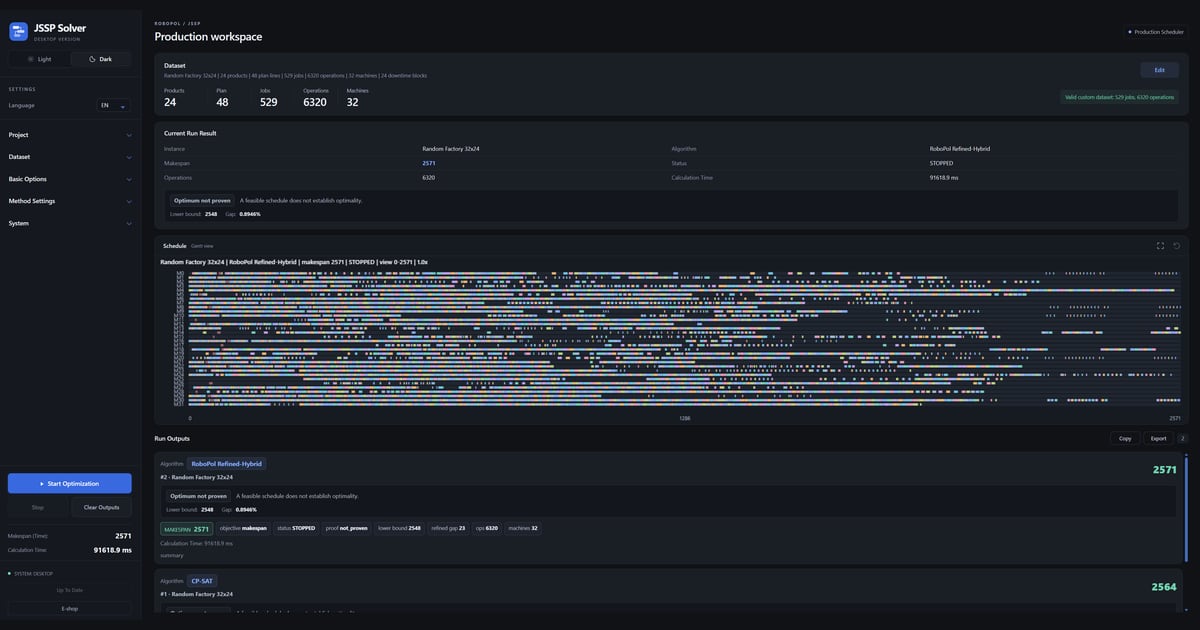
Task: Copy the run outputs
Action: coord(1125,438)
